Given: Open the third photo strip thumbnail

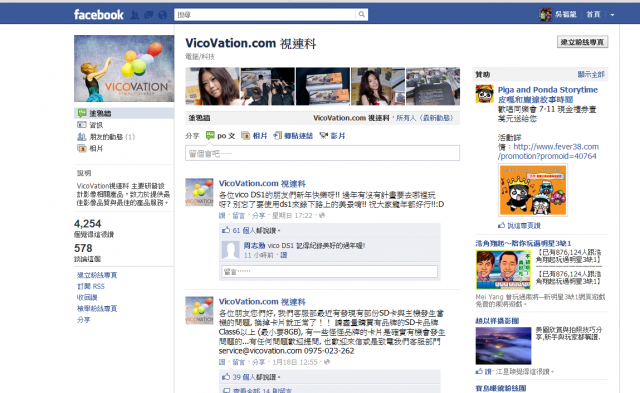Looking at the screenshot, I should 323,87.
